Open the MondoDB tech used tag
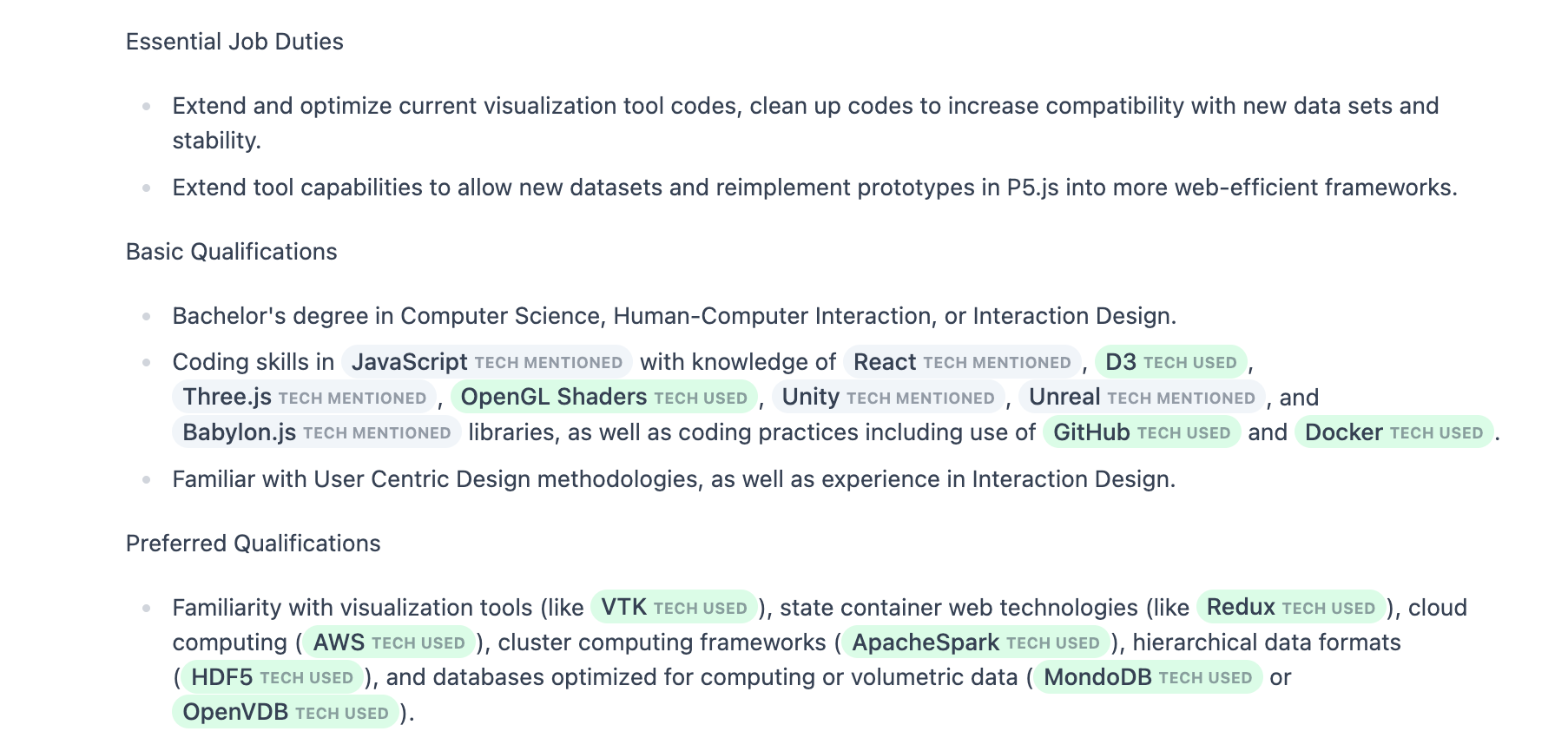The width and height of the screenshot is (1568, 738). [1147, 677]
